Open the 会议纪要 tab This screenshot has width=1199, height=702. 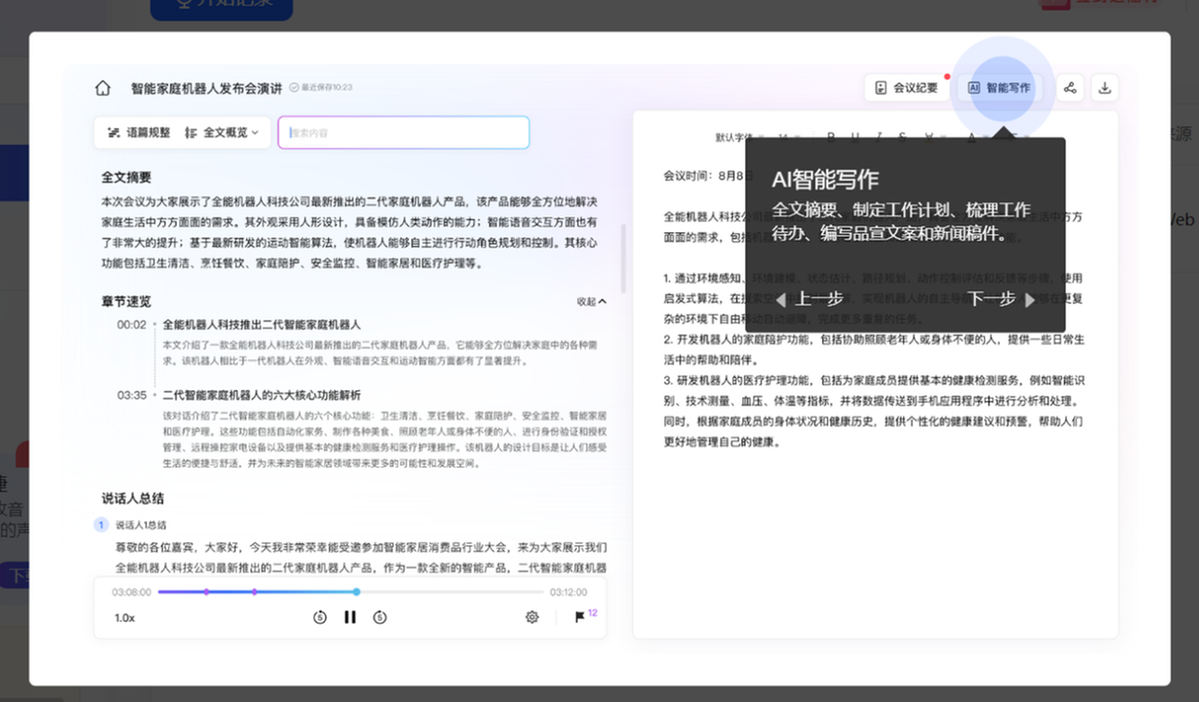pyautogui.click(x=906, y=88)
